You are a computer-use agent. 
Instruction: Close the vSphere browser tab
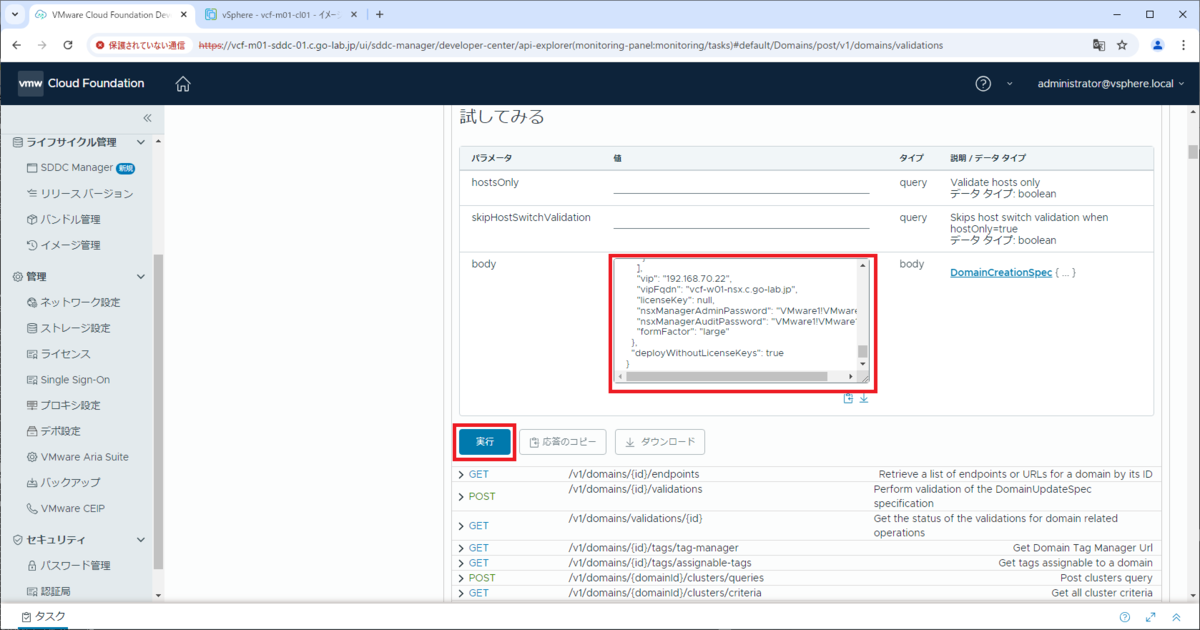(355, 15)
